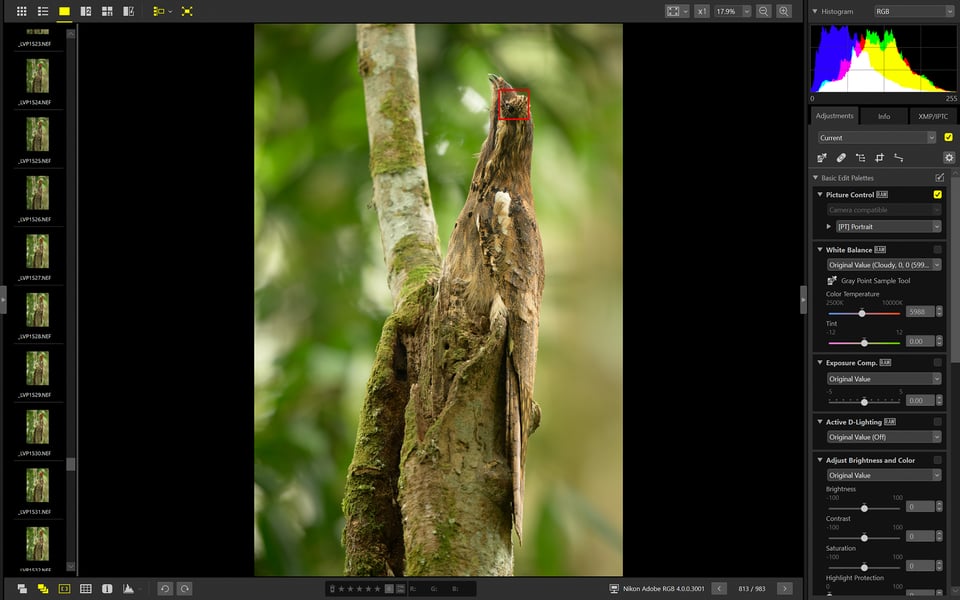Rotate image counterclockwise

click(x=165, y=588)
